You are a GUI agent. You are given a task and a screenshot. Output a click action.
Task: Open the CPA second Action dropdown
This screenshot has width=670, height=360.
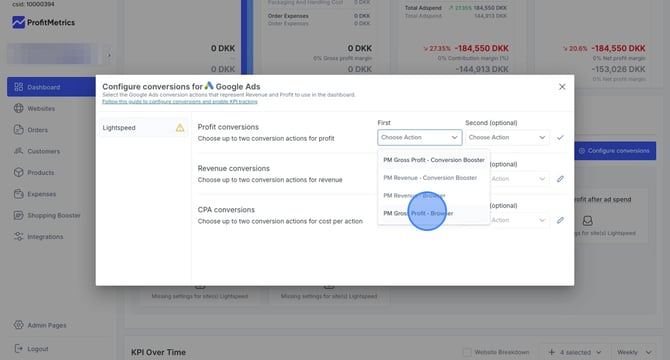click(520, 220)
